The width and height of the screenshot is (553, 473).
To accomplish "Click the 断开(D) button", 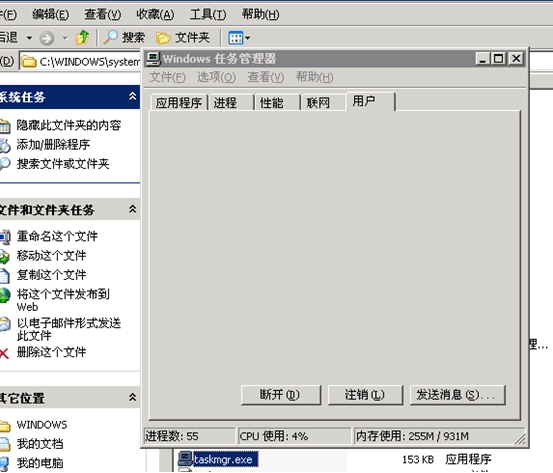I will [x=281, y=395].
